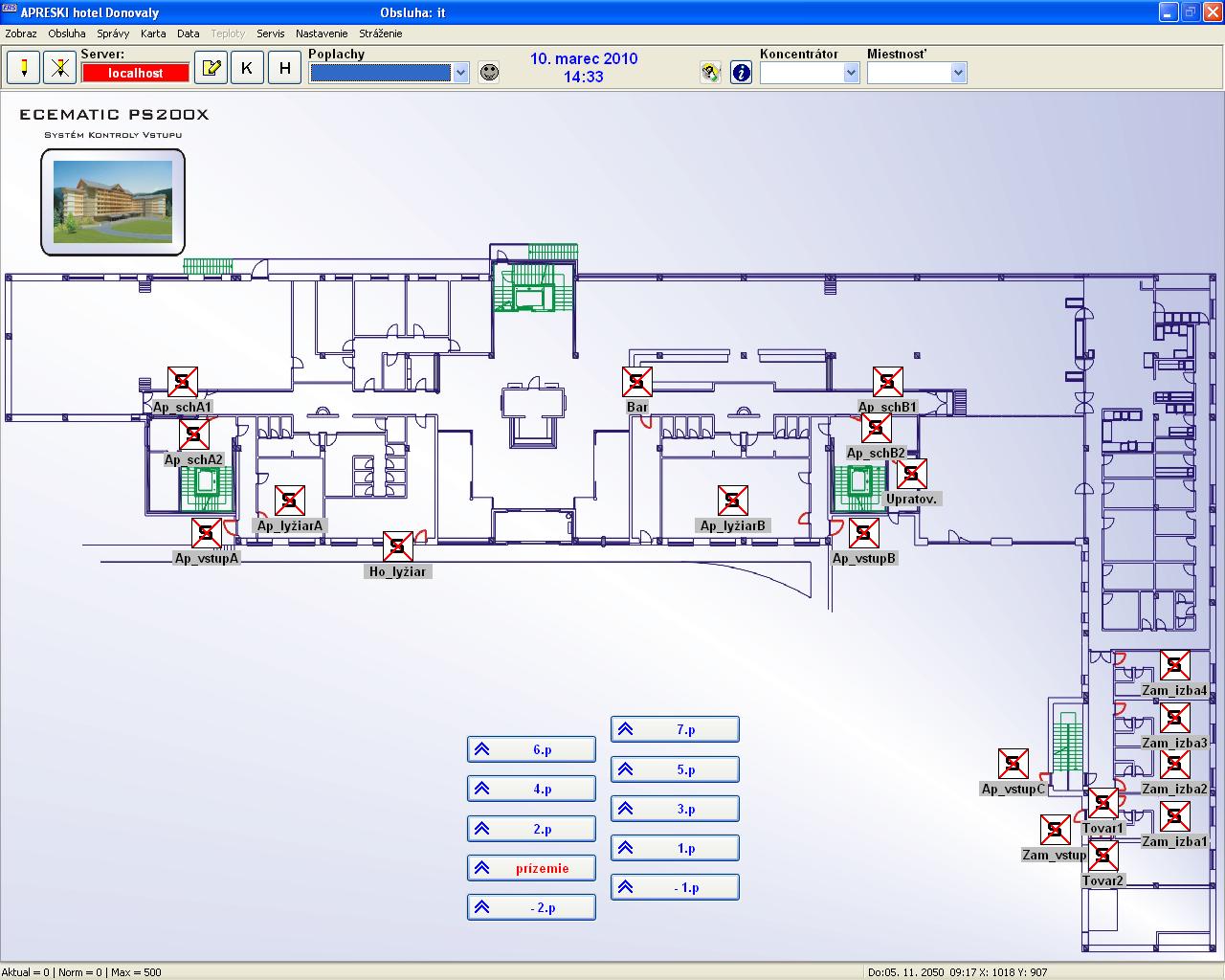This screenshot has width=1225, height=980.
Task: Select the Ap_vstupB reader icon
Action: coord(864,533)
